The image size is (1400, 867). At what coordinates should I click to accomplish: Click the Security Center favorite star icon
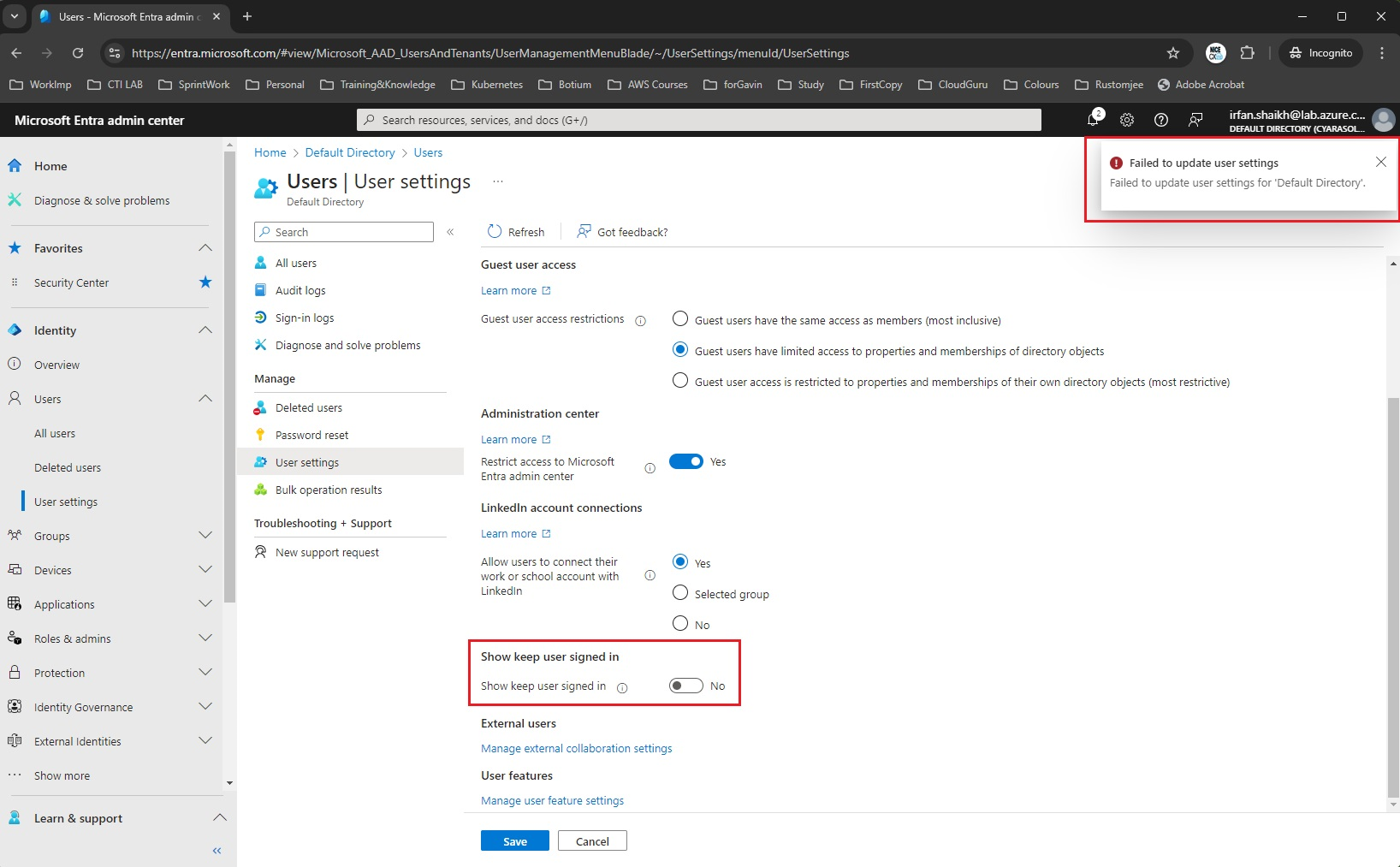point(205,282)
